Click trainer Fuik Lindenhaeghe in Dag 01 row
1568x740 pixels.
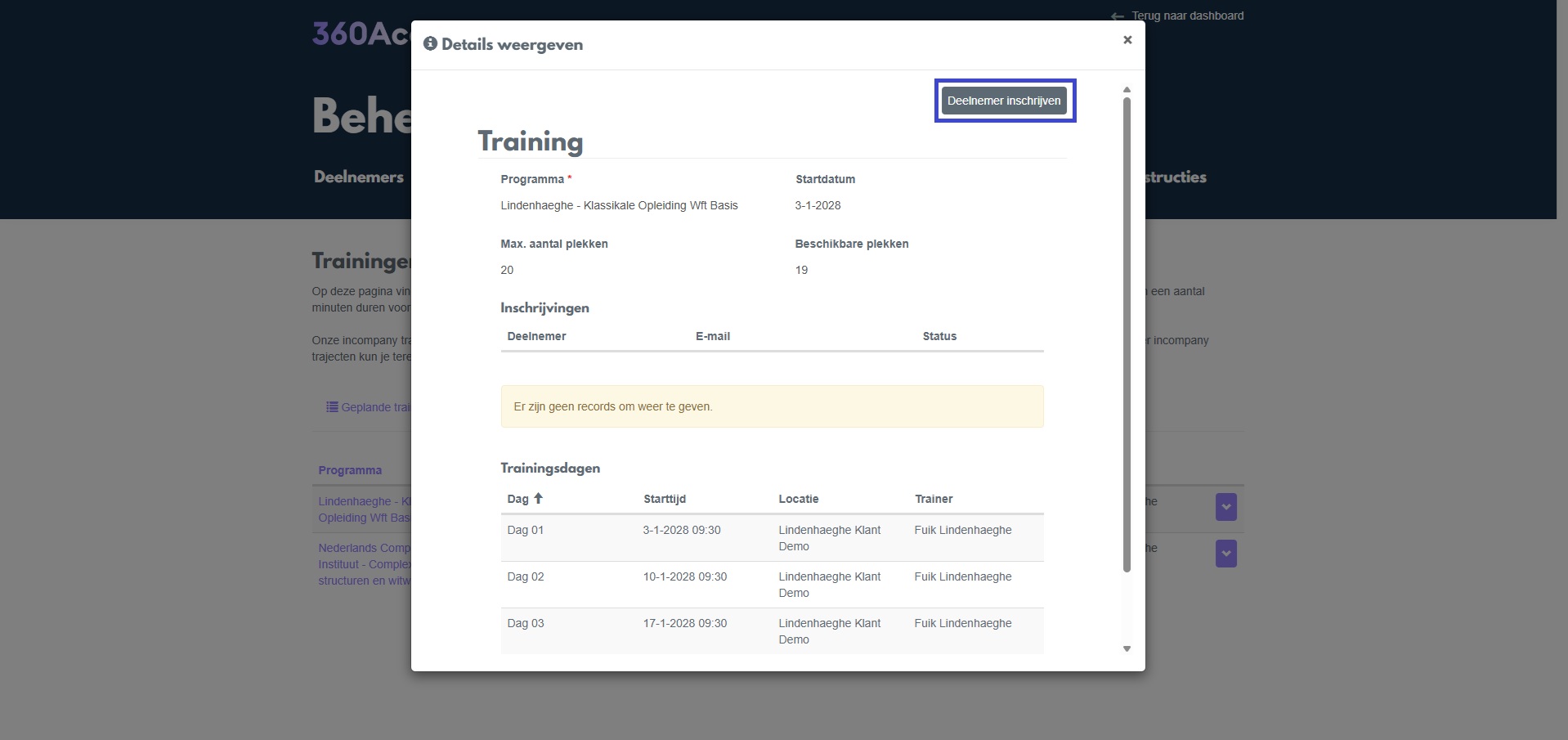click(x=963, y=530)
